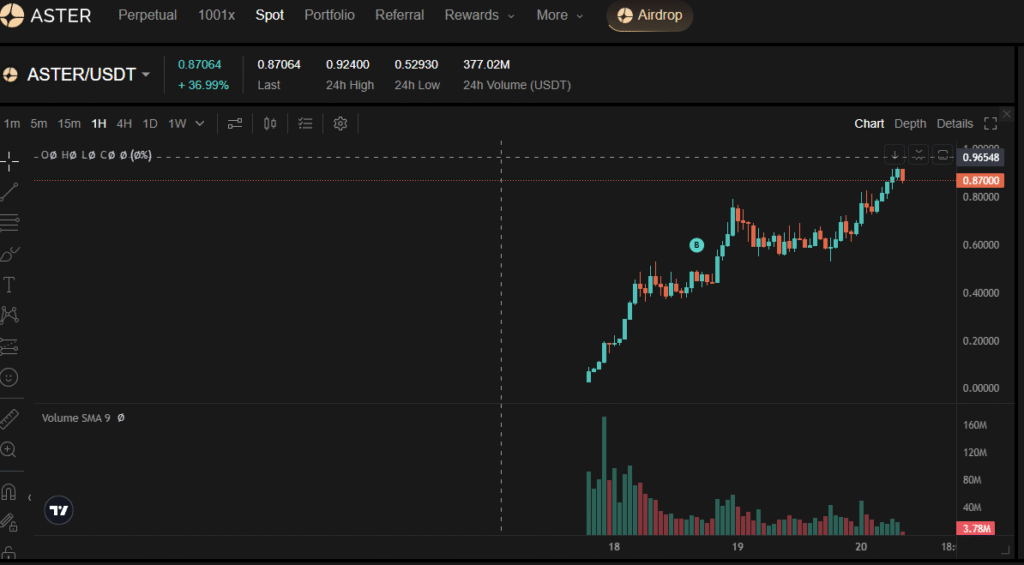This screenshot has width=1024, height=565.
Task: Select the crosshair cursor tool
Action: click(x=9, y=160)
